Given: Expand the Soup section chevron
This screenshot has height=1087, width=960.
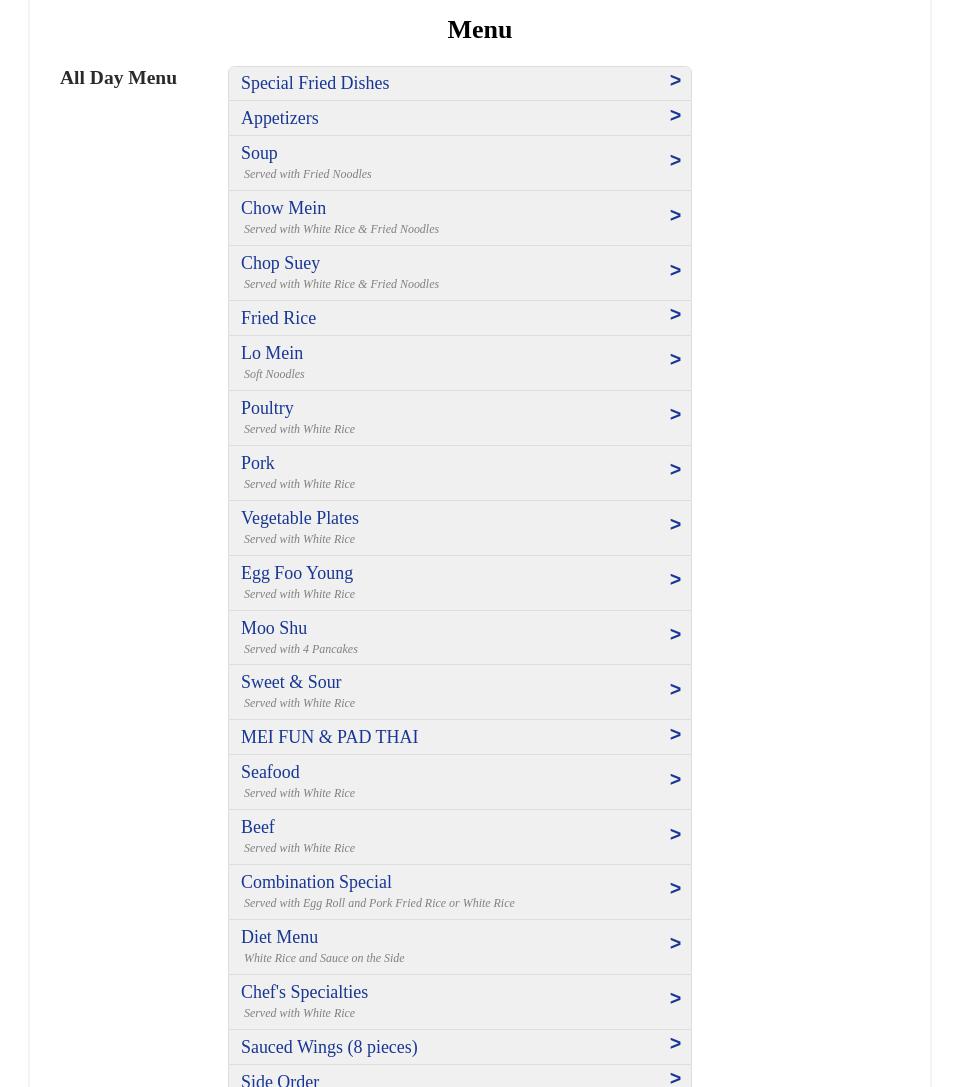Looking at the screenshot, I should tap(675, 161).
